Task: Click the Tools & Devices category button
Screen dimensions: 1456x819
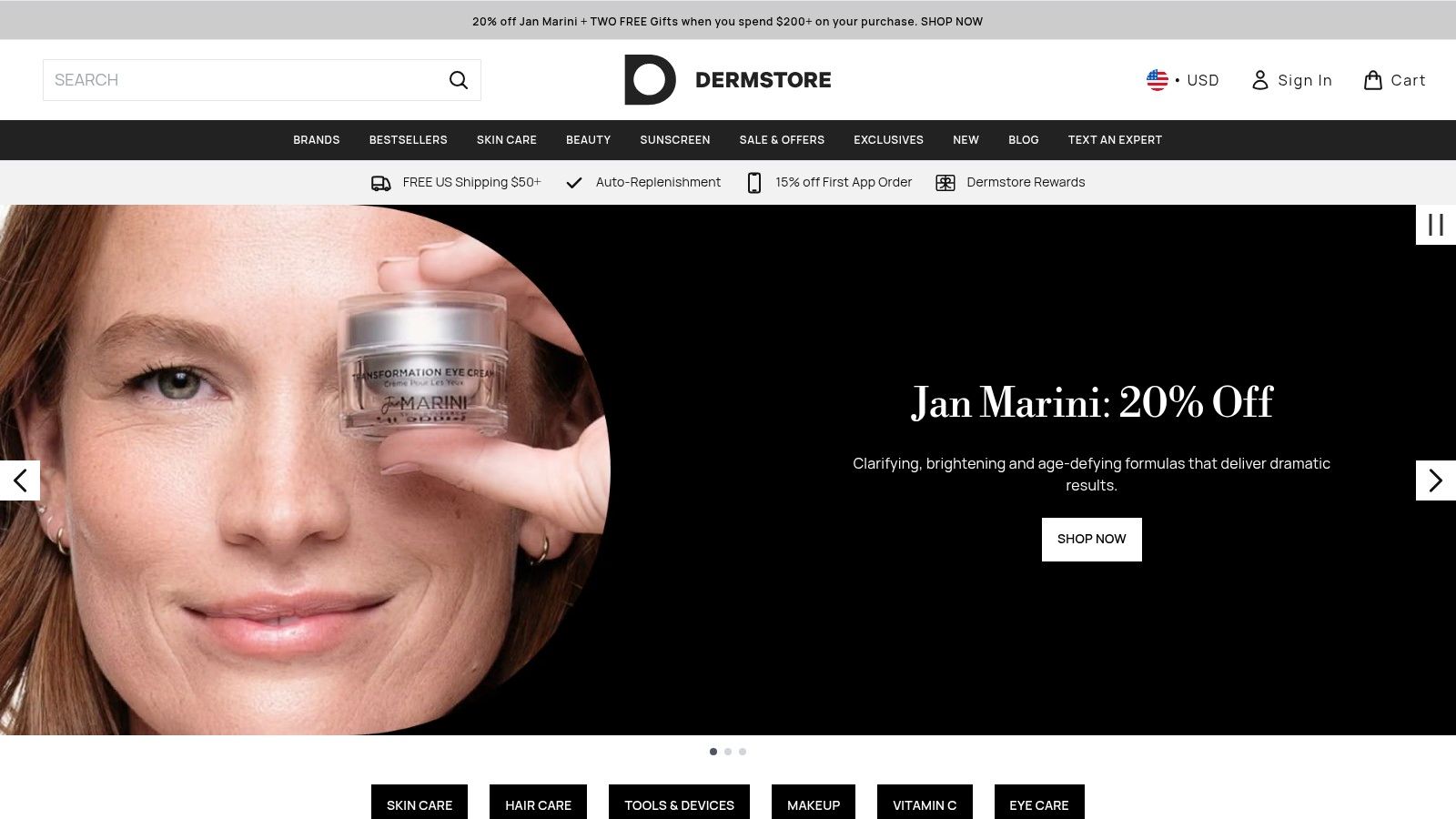Action: click(x=679, y=803)
